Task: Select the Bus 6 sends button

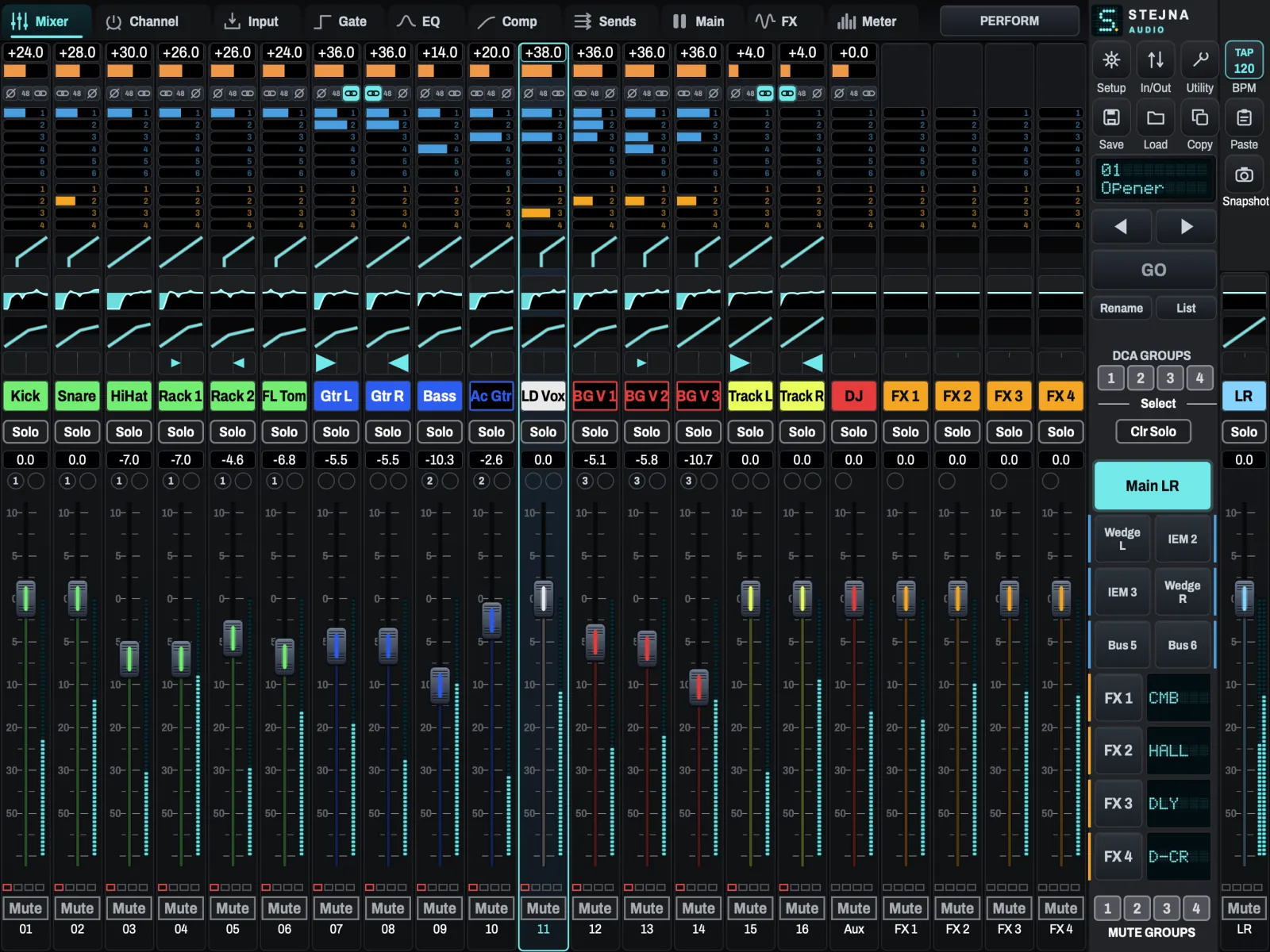Action: coord(1182,645)
